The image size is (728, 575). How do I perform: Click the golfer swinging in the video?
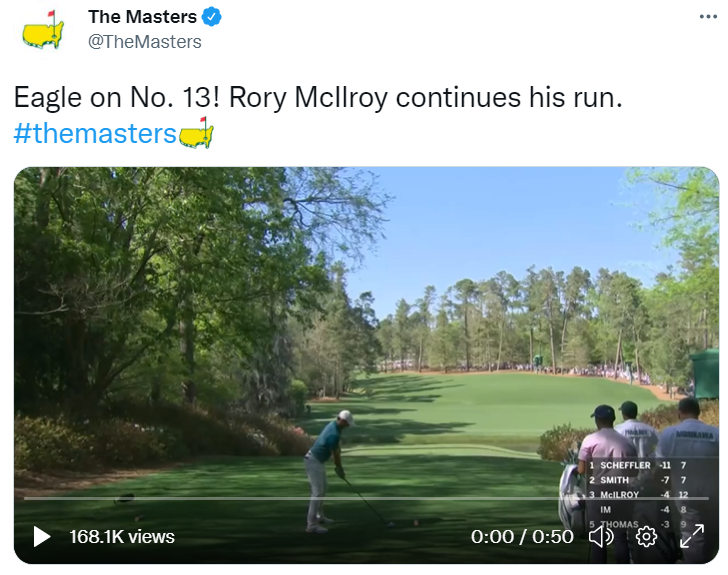[325, 462]
